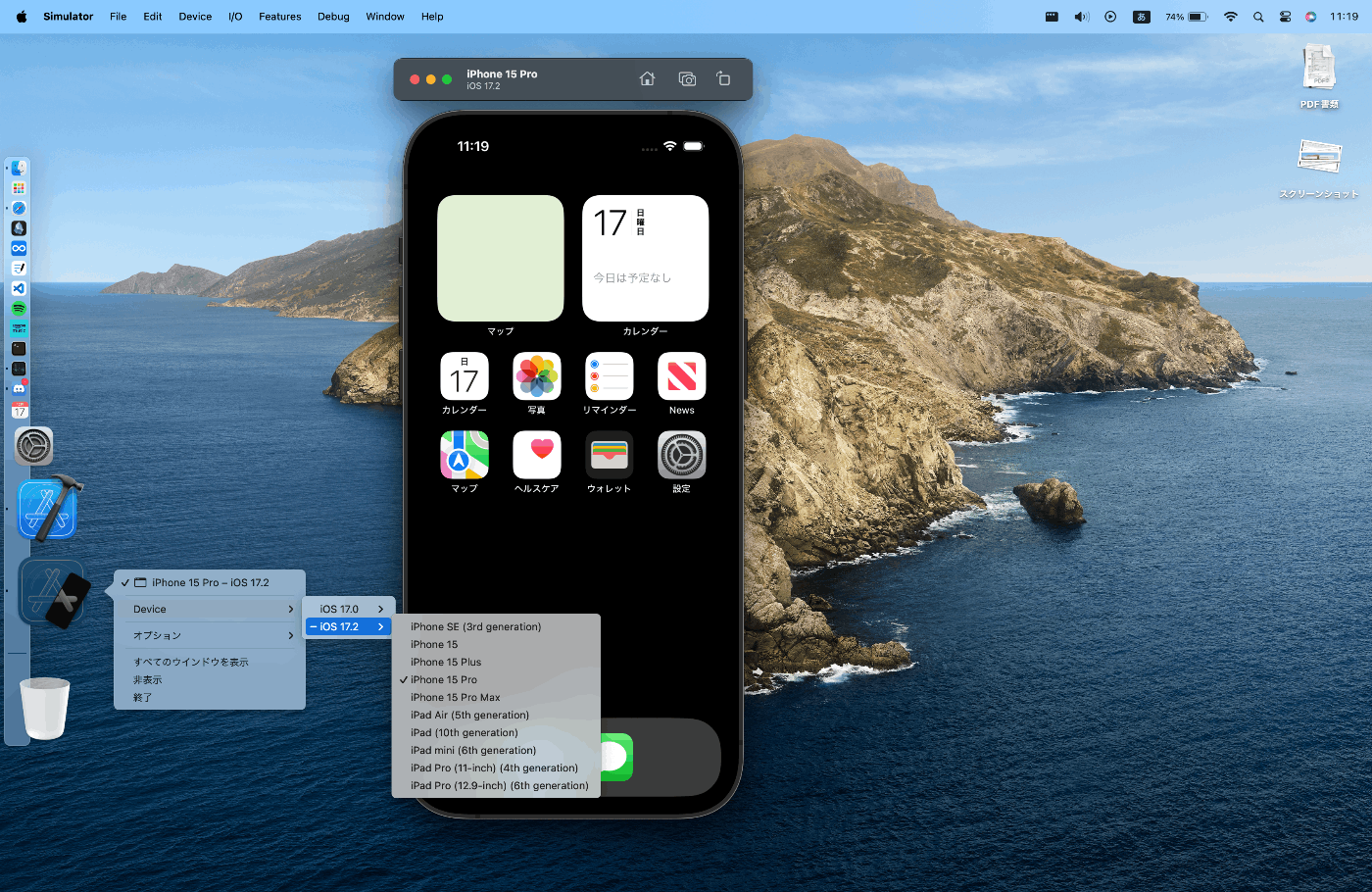Click the Now Playing menu bar icon
The image size is (1372, 892).
[1110, 17]
